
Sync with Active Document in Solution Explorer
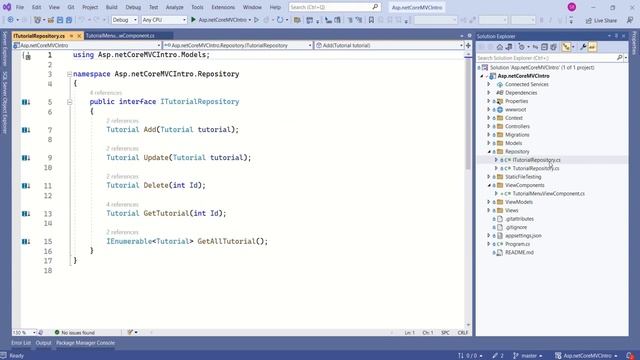[535, 47]
